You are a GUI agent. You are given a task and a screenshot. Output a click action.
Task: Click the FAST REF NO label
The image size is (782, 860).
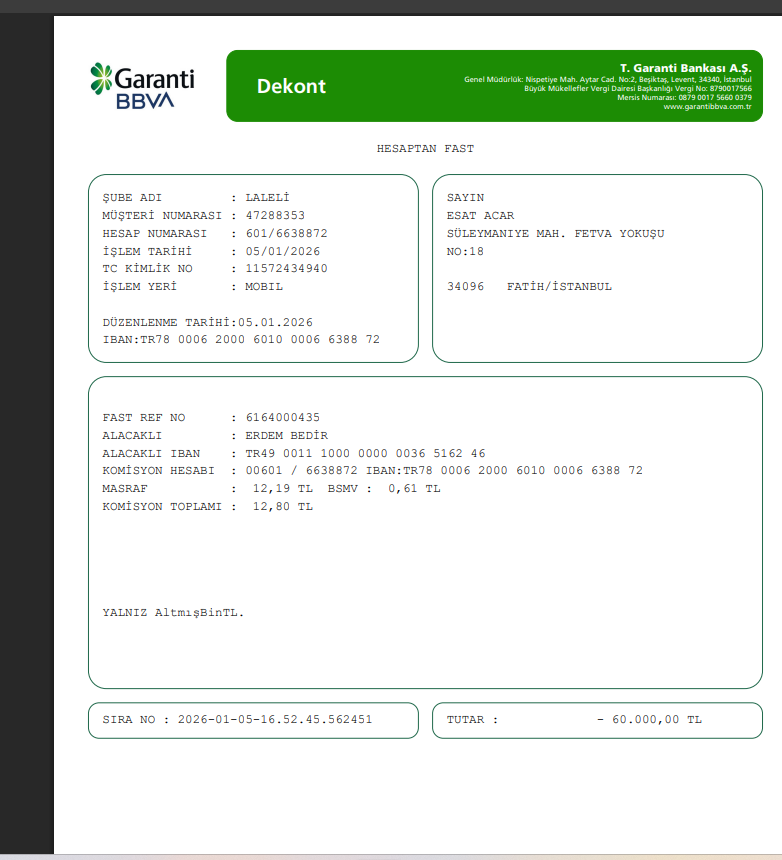click(x=144, y=418)
